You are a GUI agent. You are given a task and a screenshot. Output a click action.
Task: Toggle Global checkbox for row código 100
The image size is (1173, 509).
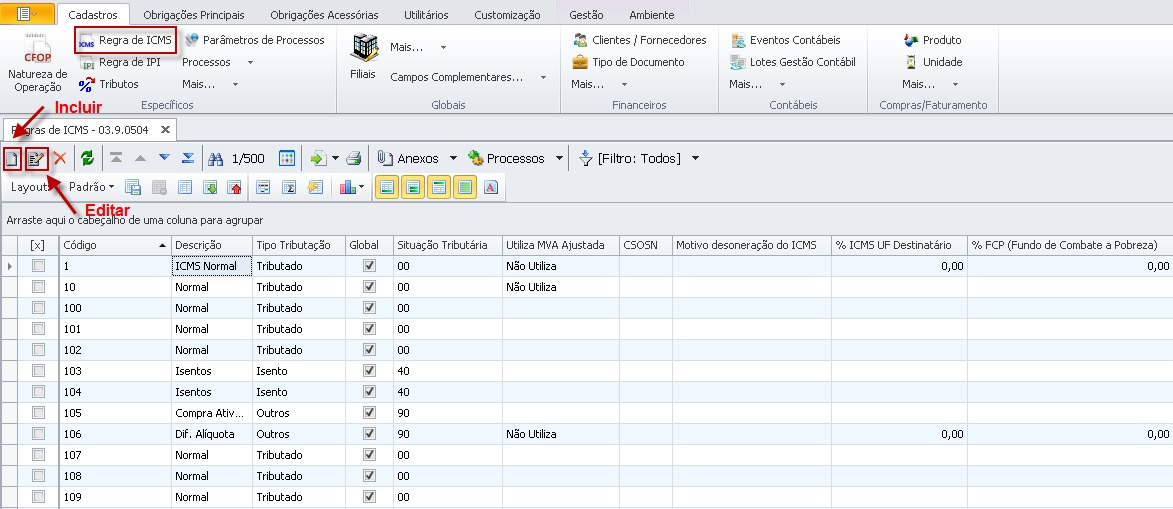(x=369, y=308)
